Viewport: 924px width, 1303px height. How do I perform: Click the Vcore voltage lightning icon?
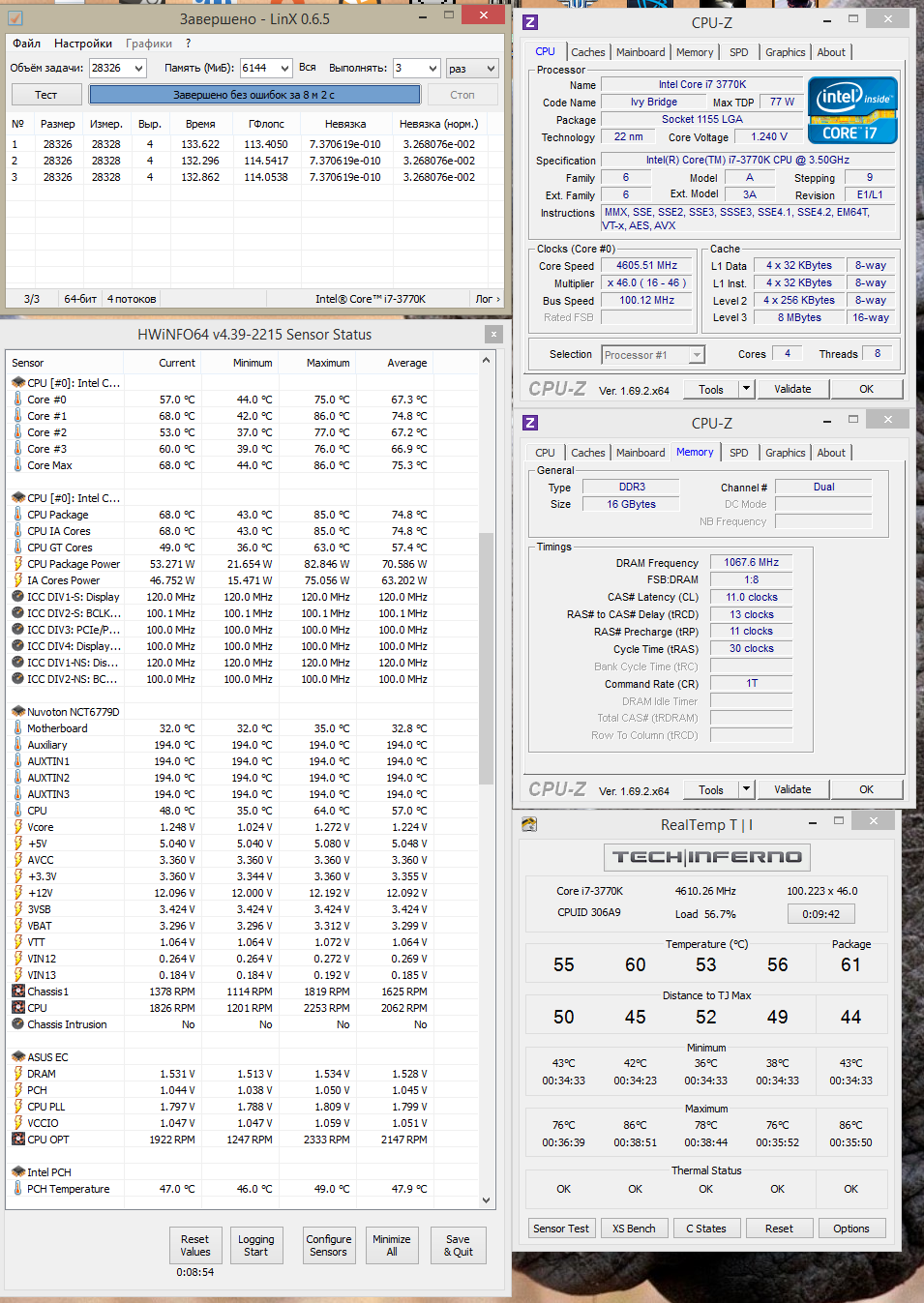coord(17,827)
